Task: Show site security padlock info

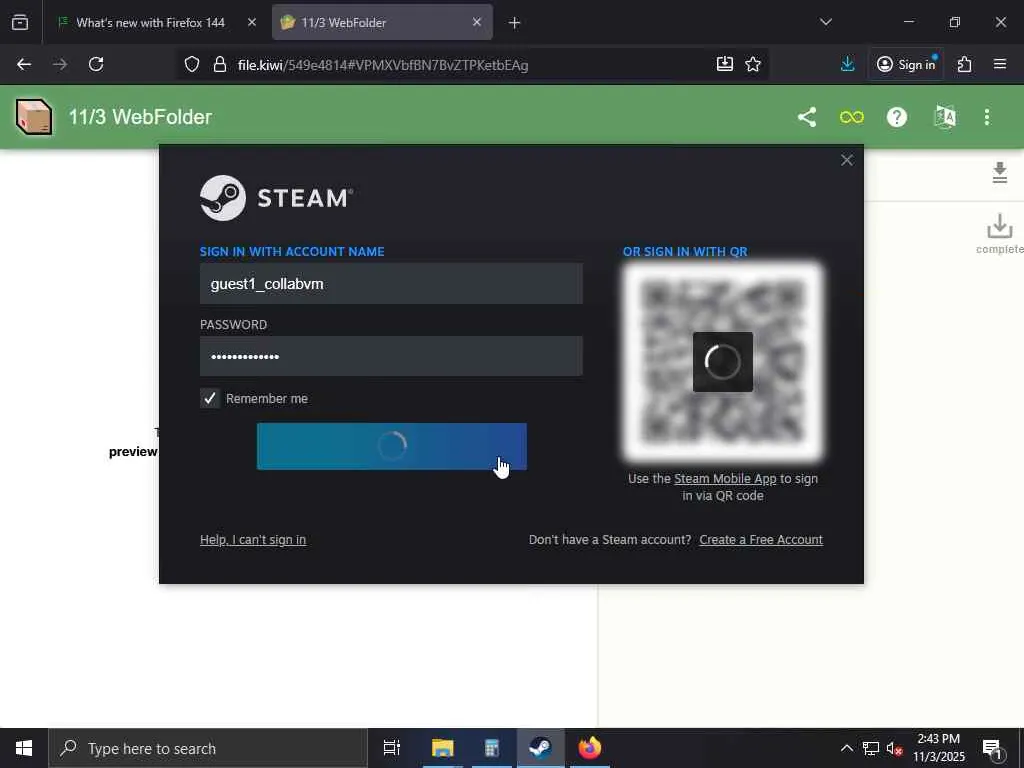Action: click(x=220, y=64)
